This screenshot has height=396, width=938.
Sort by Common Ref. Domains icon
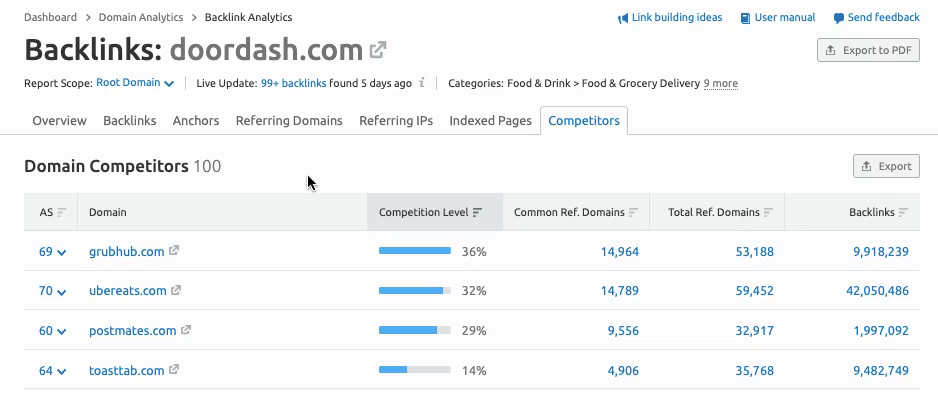(x=633, y=212)
